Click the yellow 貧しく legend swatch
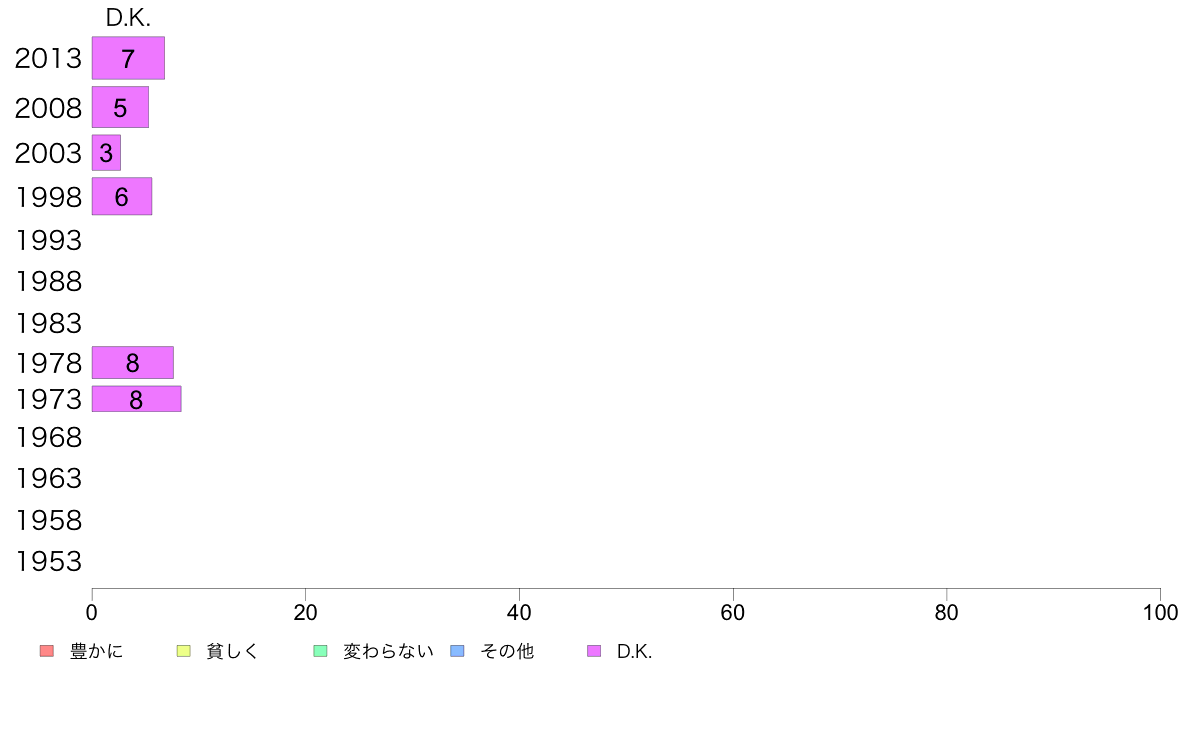The image size is (1188, 736). 183,651
